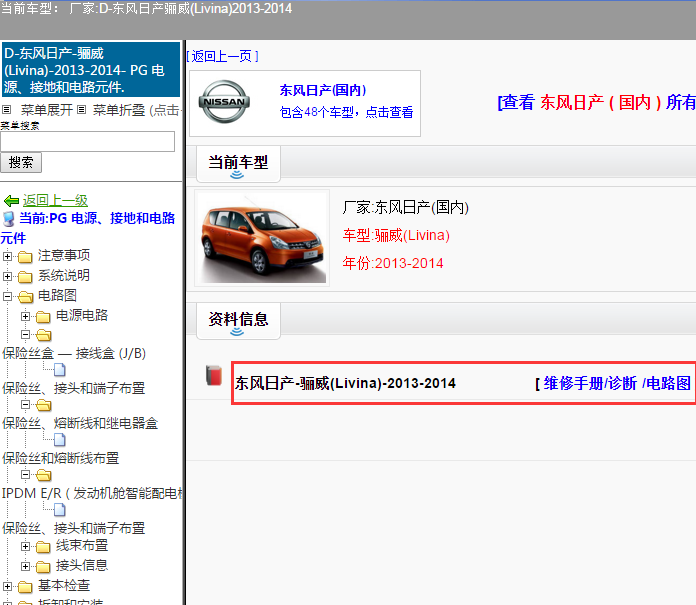
Task: Click the open folder icon next to 电路图
Action: 26,297
